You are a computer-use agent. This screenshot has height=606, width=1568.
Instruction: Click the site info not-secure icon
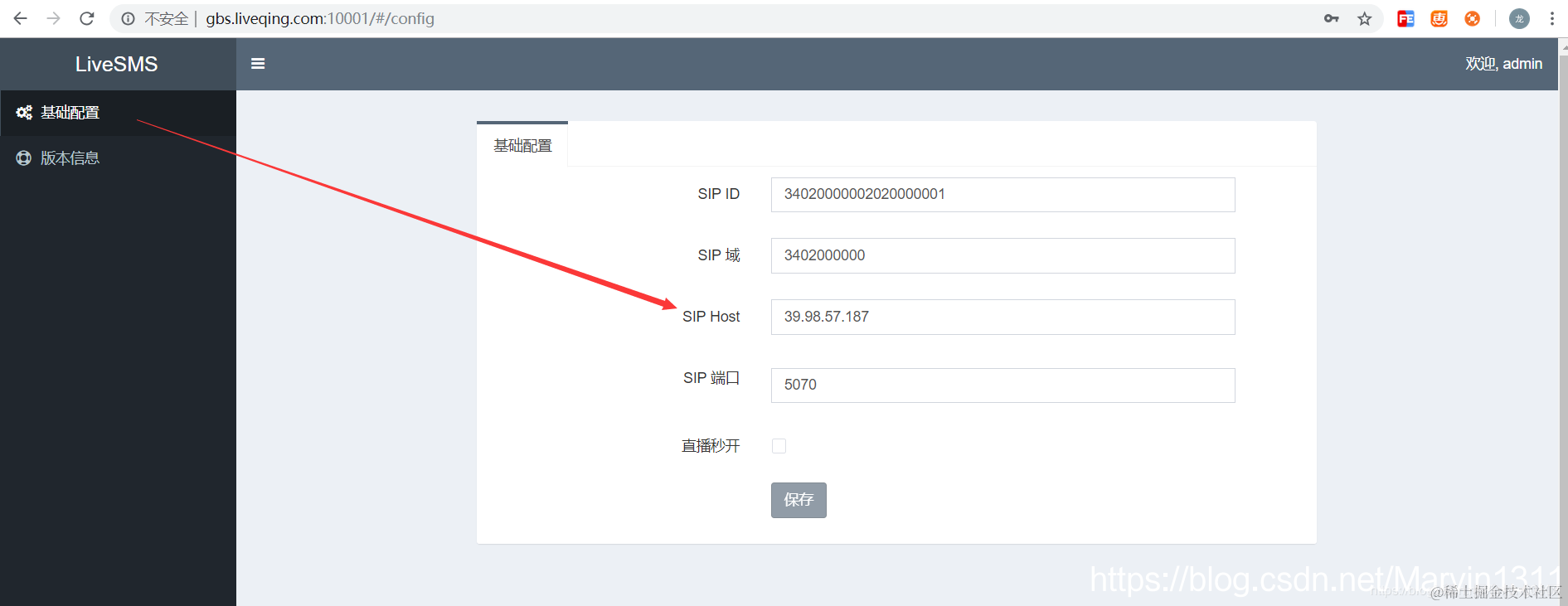[128, 18]
